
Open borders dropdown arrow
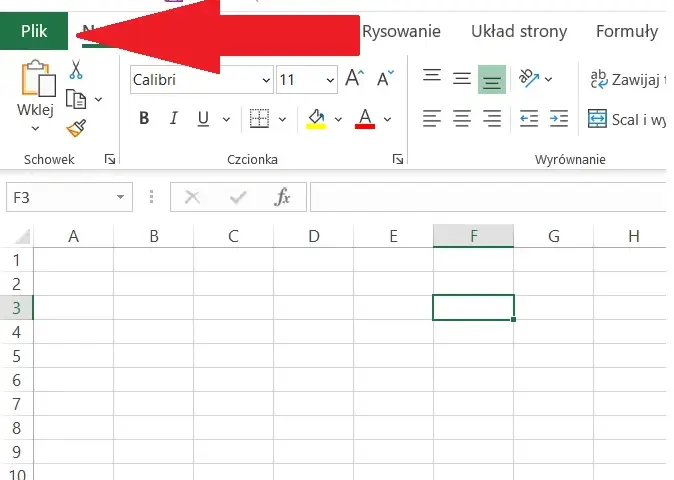[282, 119]
